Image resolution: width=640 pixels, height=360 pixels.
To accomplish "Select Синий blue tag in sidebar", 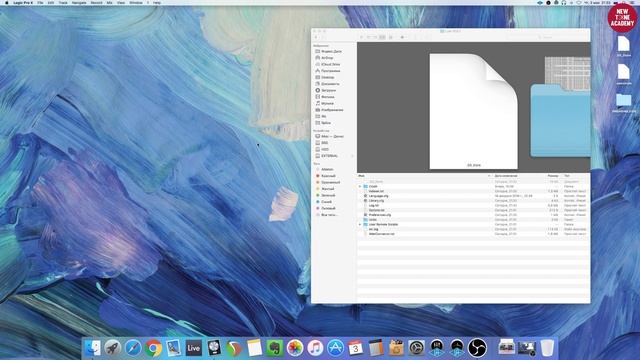I will point(324,202).
